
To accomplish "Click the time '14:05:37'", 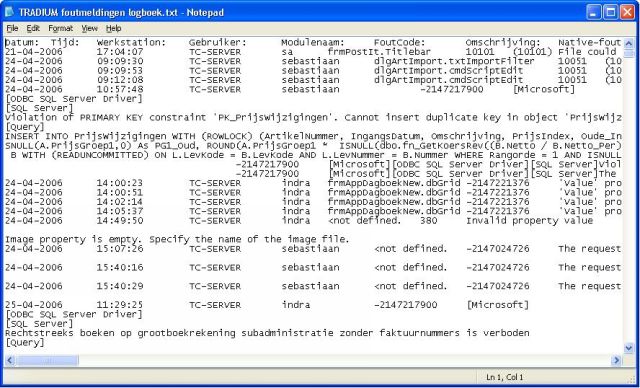I will click(x=120, y=211).
